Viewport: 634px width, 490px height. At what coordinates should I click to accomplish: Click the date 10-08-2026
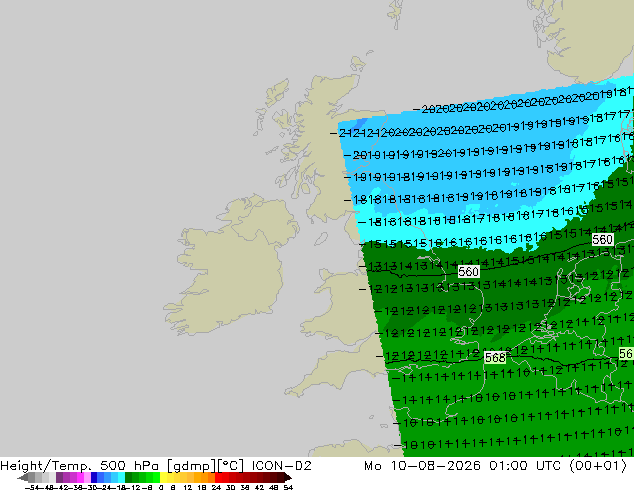point(435,466)
